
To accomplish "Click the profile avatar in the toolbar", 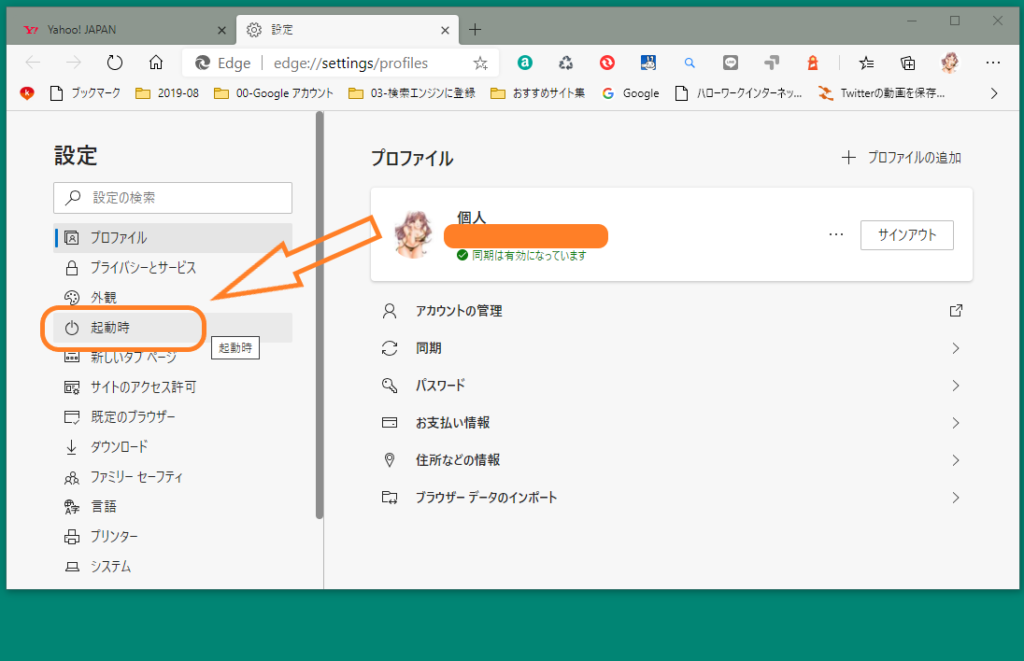I will click(x=948, y=62).
